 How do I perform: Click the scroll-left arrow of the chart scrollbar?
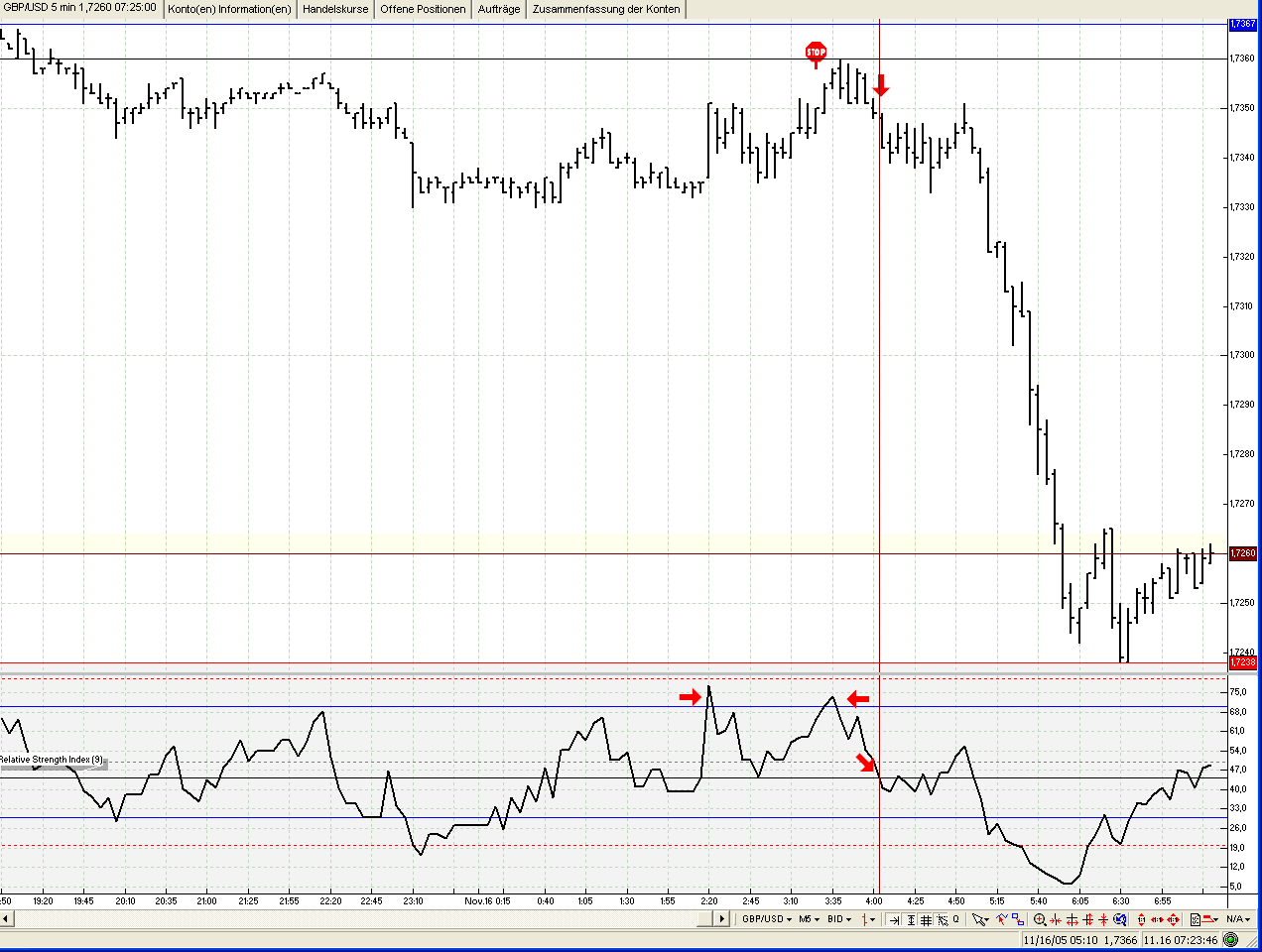(7, 919)
